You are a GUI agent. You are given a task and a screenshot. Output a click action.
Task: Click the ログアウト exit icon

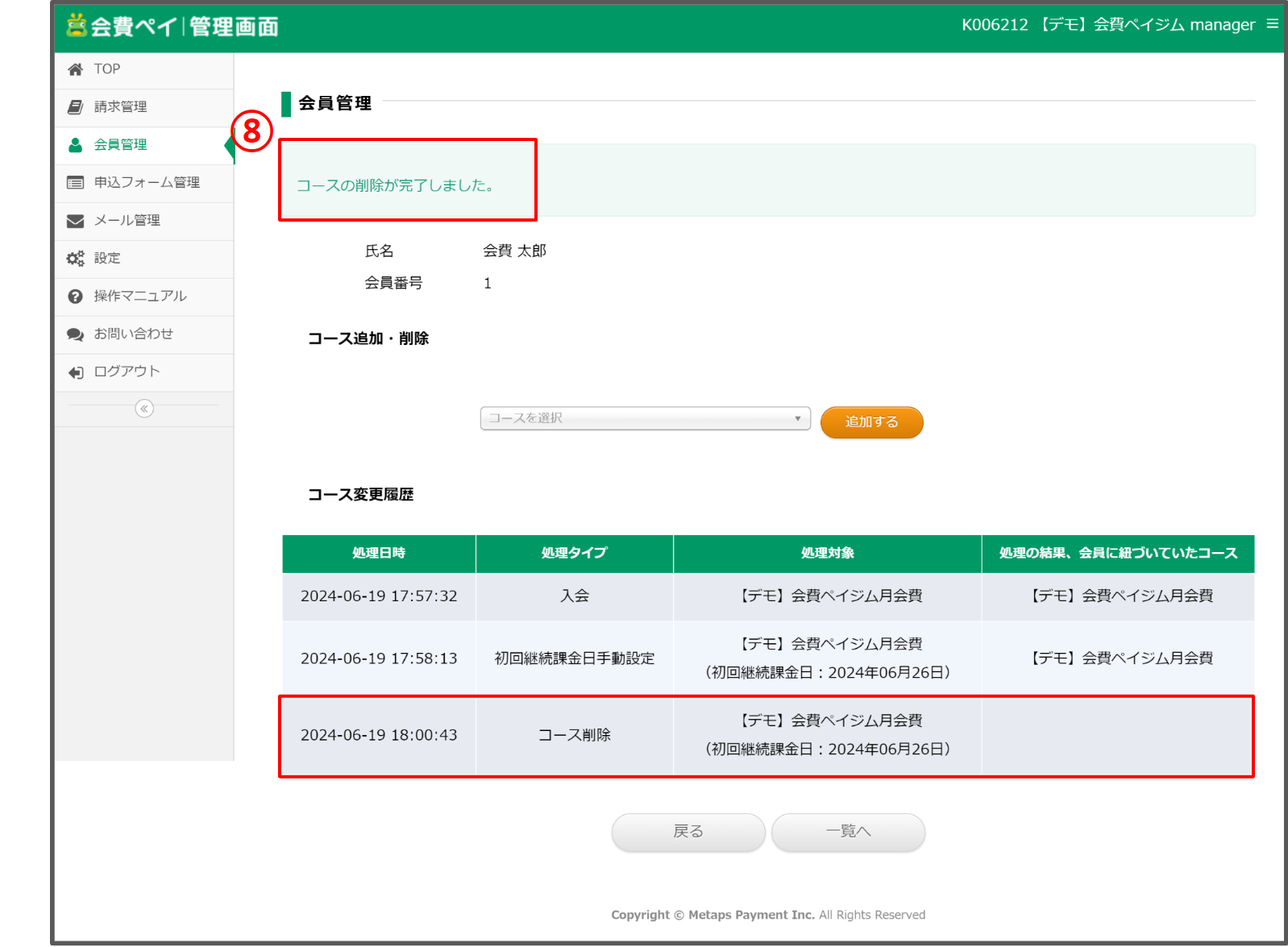click(x=76, y=372)
